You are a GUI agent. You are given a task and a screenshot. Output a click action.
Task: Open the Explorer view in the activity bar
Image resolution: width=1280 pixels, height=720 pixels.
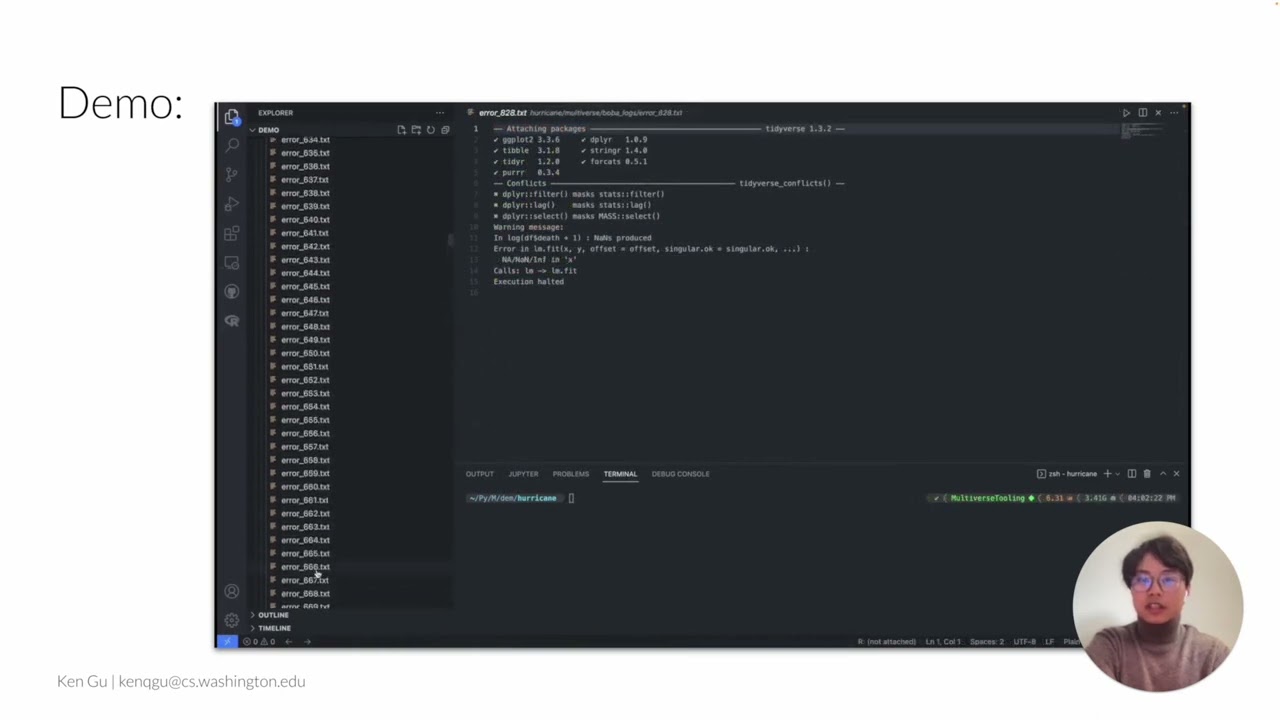232,116
